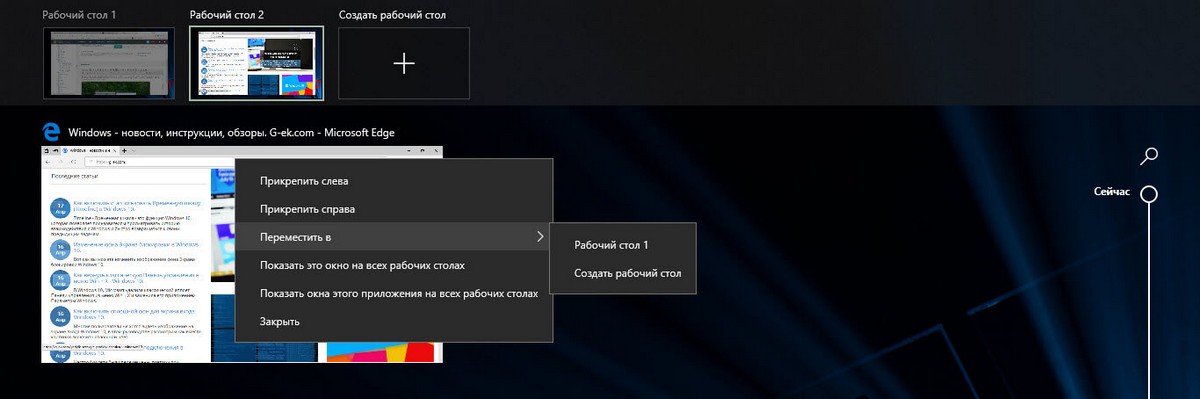1200x399 pixels.
Task: Open the timeline search magnifier icon
Action: pyautogui.click(x=1150, y=156)
